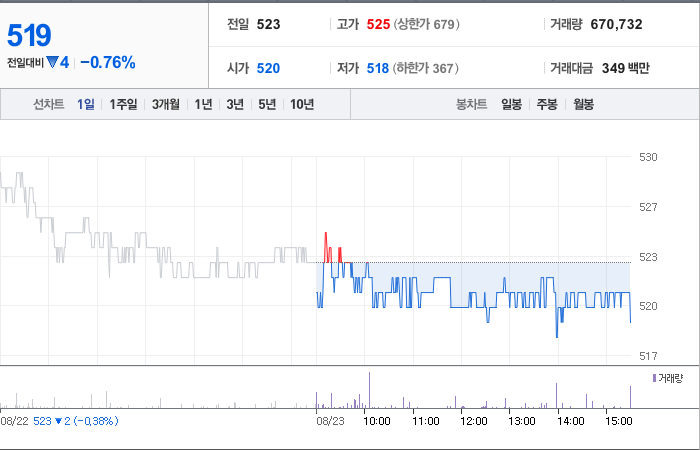The height and width of the screenshot is (450, 700).
Task: Click the 12:00 time axis label
Action: point(474,421)
